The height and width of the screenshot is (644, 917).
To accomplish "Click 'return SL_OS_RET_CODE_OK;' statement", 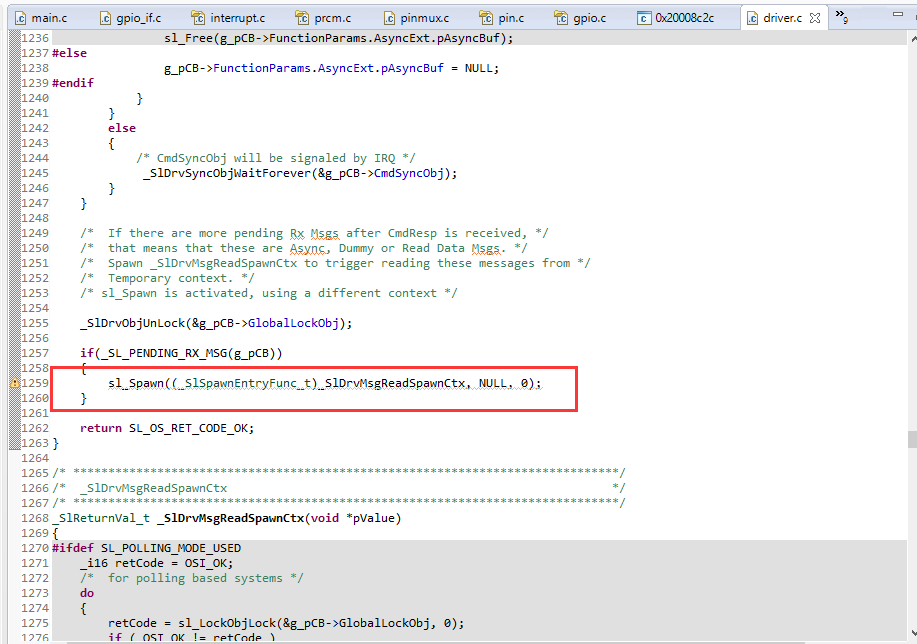I will [167, 428].
